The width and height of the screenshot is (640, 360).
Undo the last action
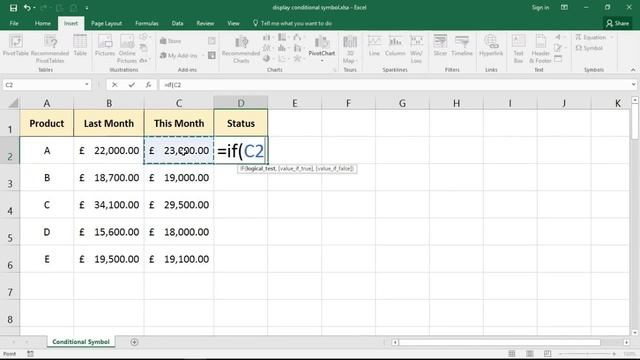coord(27,8)
